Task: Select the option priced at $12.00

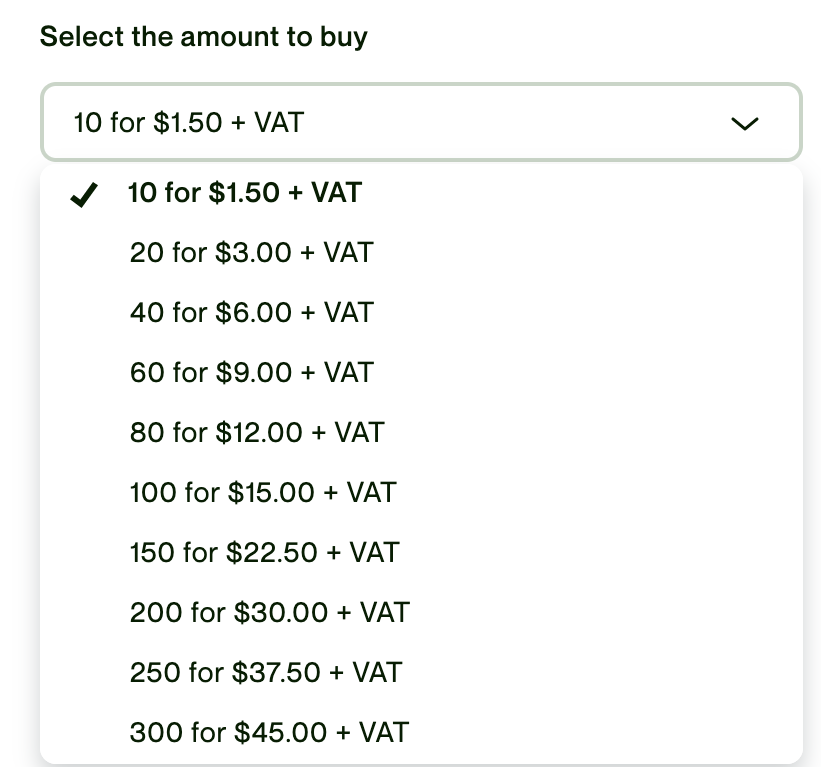Action: 257,432
